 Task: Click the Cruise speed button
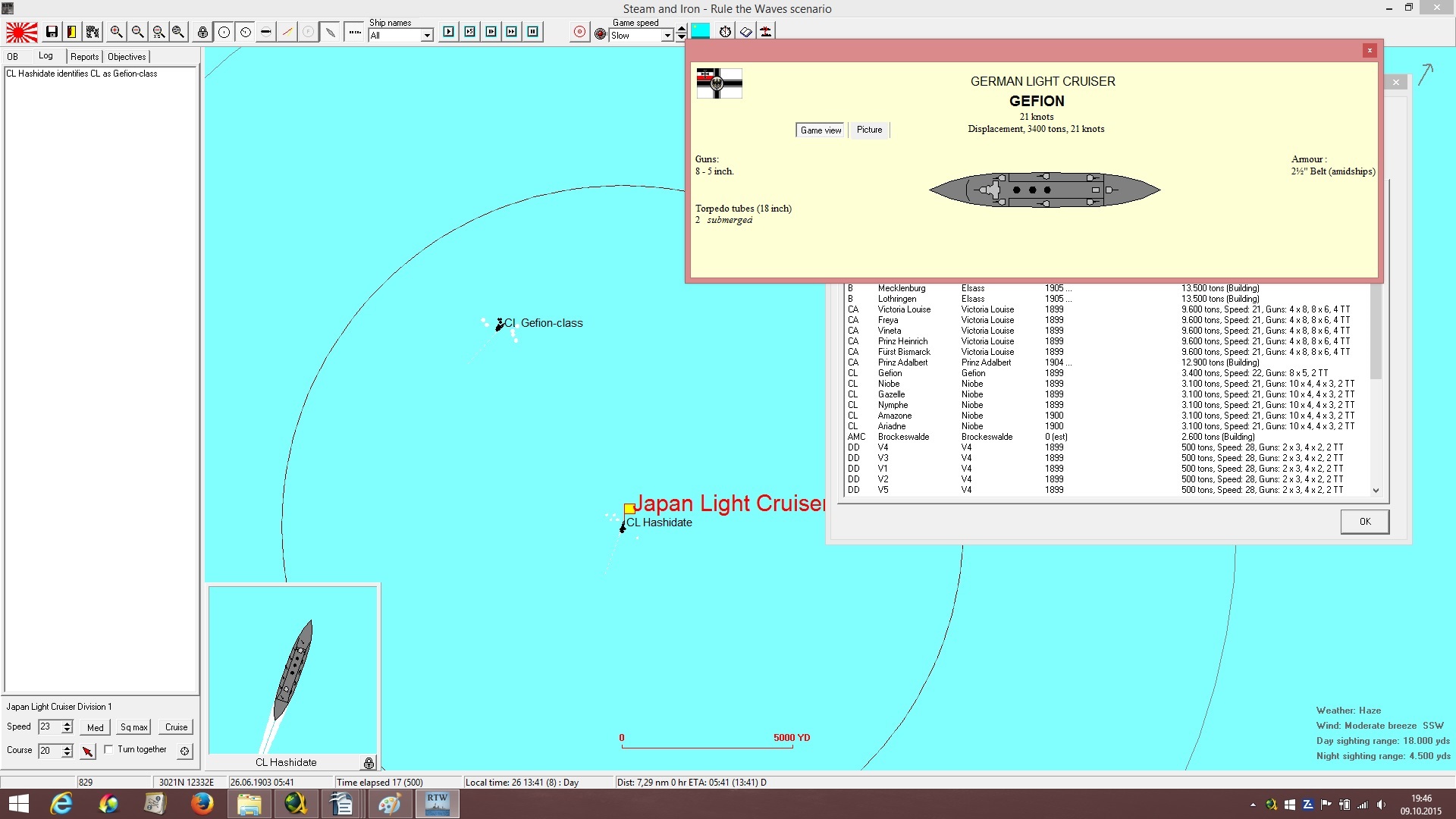(x=177, y=727)
